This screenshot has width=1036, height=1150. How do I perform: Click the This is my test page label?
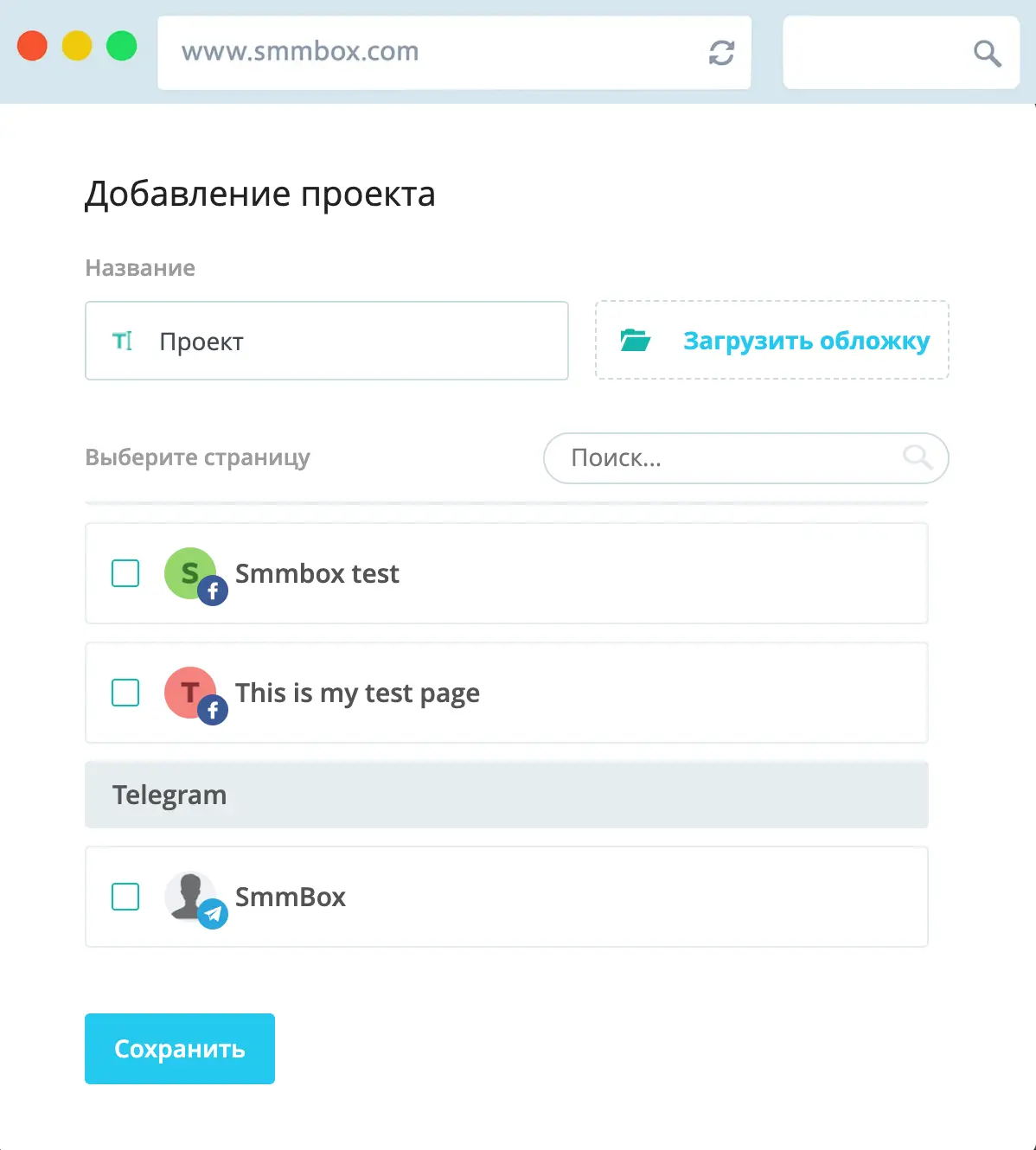(x=357, y=693)
